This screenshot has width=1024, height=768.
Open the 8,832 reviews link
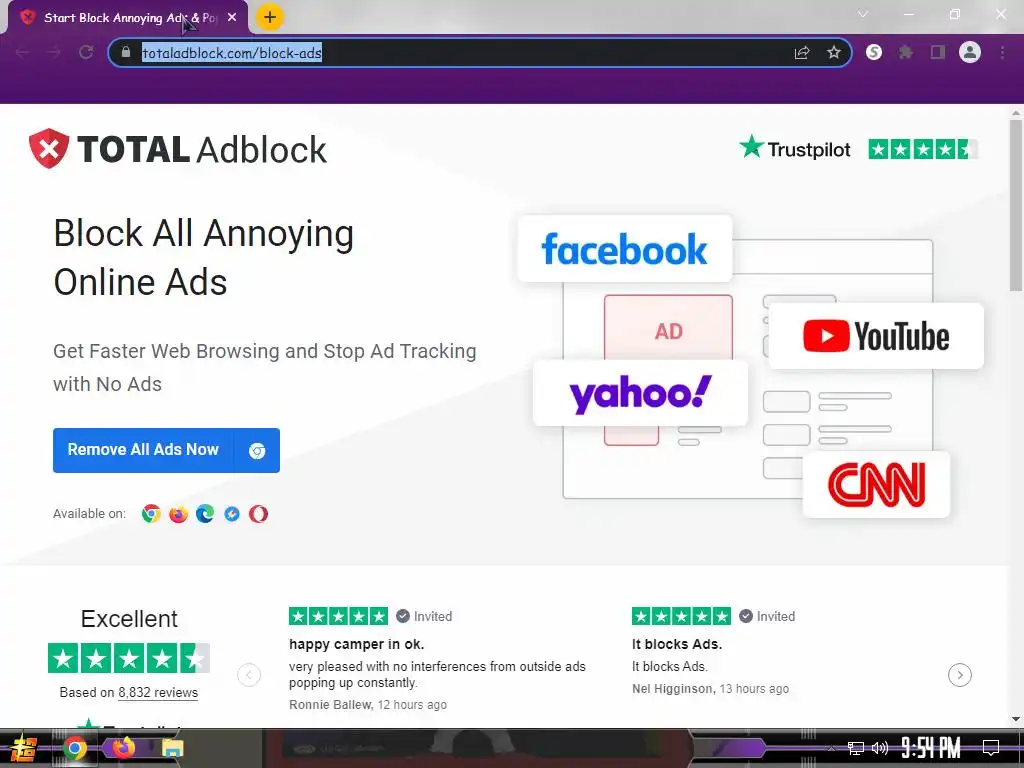(x=158, y=692)
